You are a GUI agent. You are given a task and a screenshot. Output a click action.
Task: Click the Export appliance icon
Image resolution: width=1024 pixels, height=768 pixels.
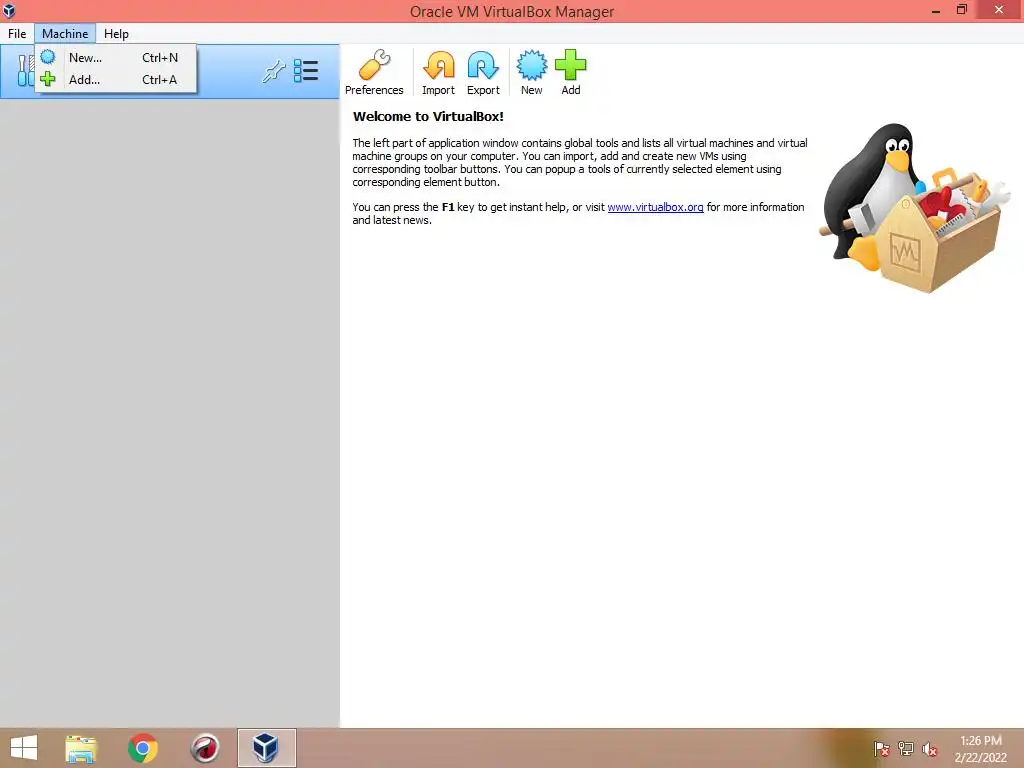coord(483,72)
